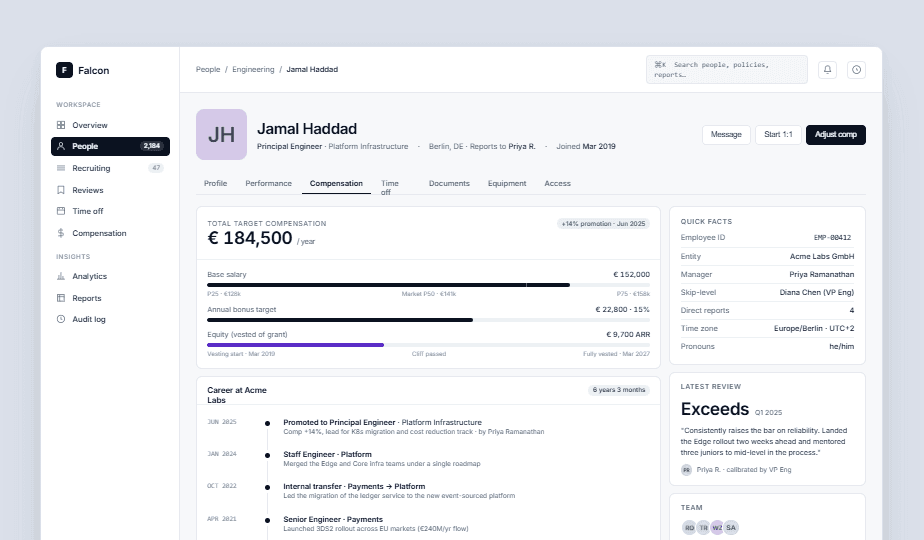Click the WZ team avatar
Image resolution: width=924 pixels, height=540 pixels.
(717, 528)
